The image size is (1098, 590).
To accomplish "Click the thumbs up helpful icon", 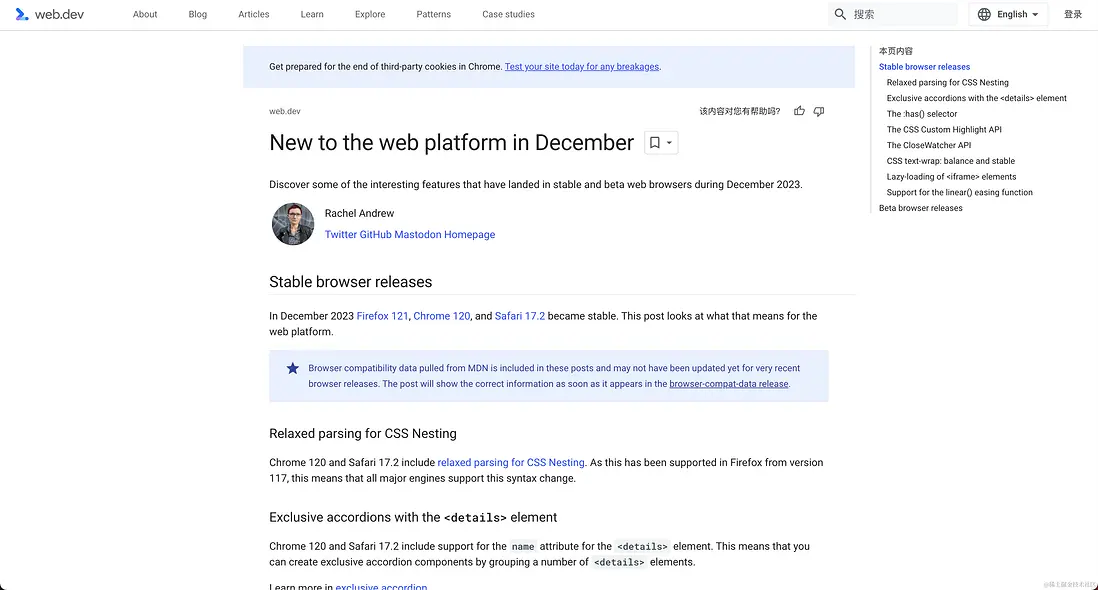I will pyautogui.click(x=799, y=111).
